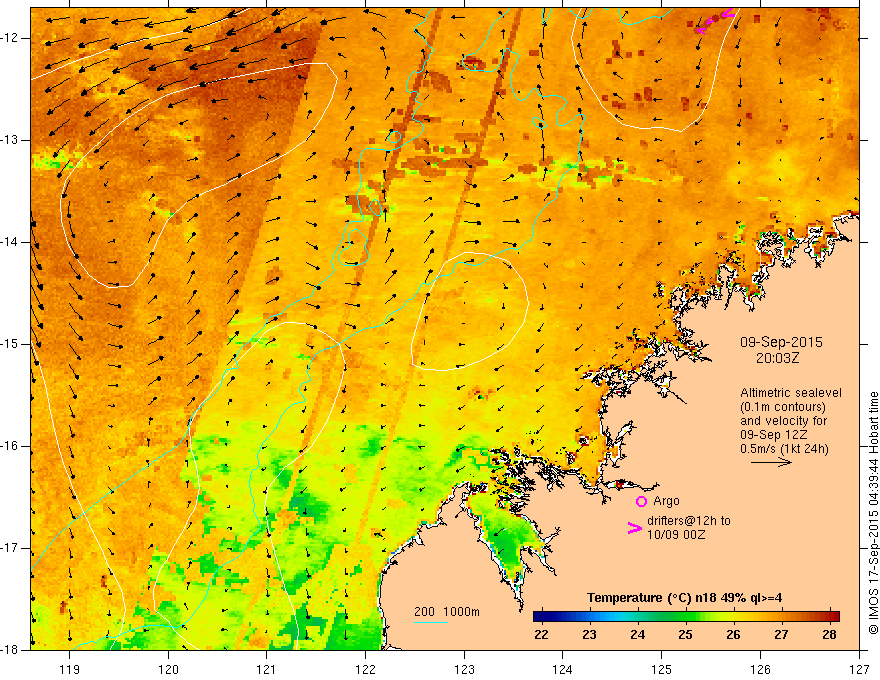Click the 10/09 00Z text
The image size is (880, 680).
(676, 535)
